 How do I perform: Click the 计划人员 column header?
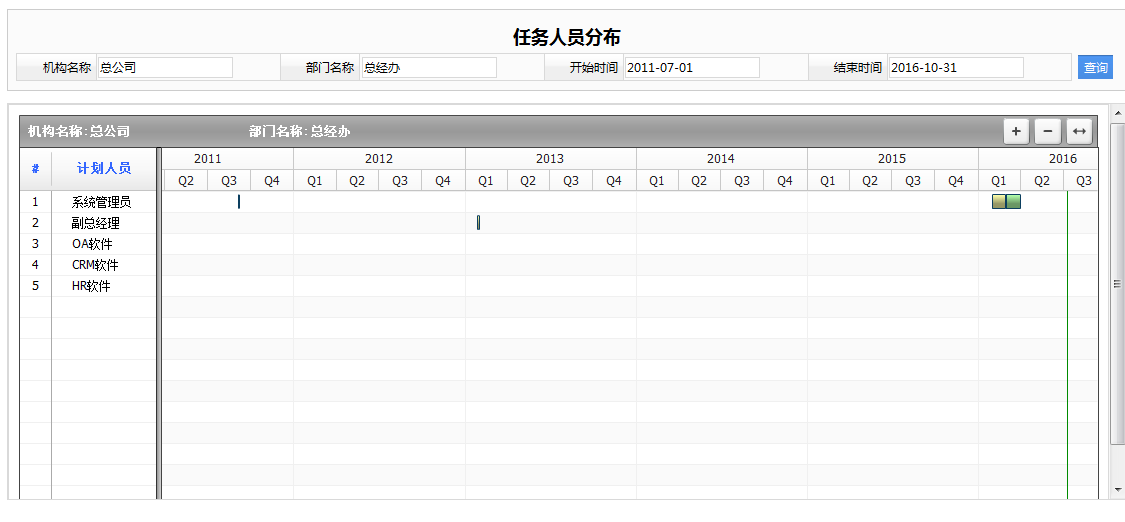(x=104, y=168)
